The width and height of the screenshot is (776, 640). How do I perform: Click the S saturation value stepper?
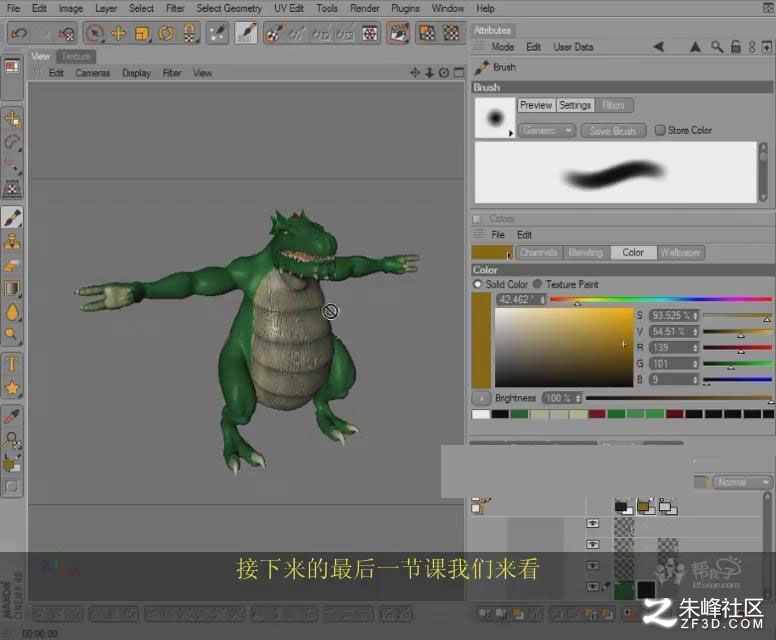pos(695,315)
